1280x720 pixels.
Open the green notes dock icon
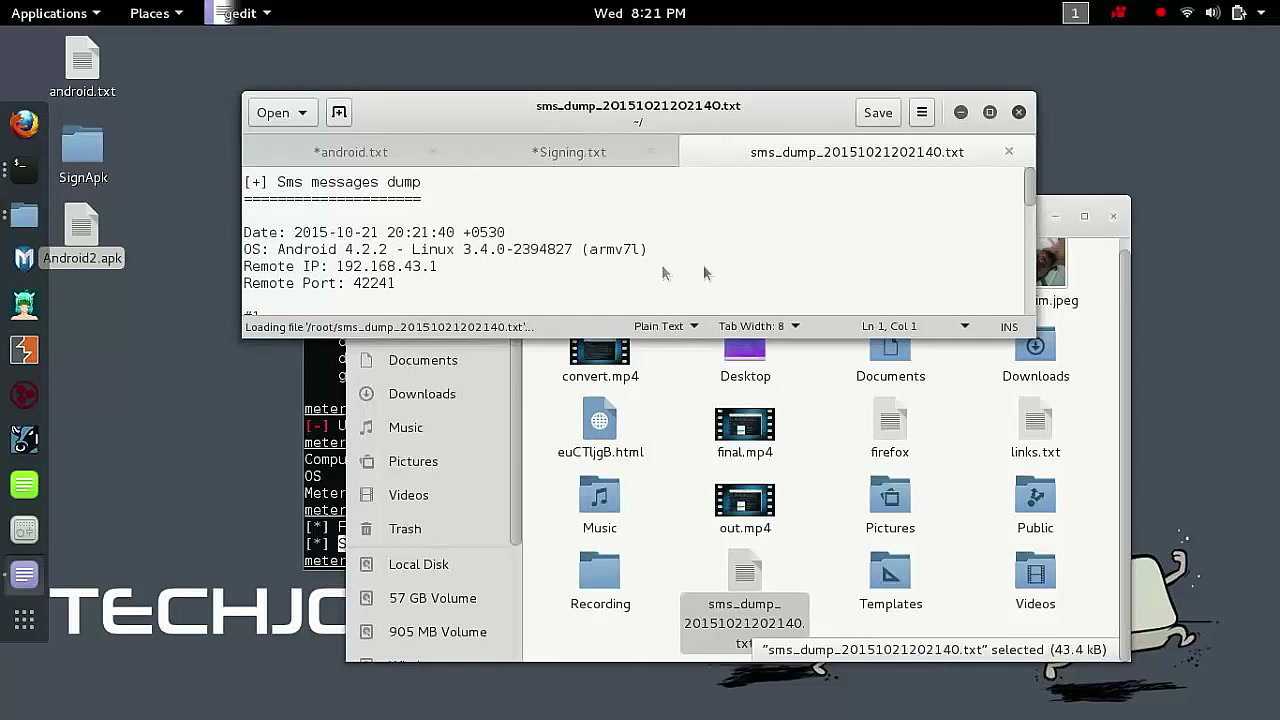point(24,485)
